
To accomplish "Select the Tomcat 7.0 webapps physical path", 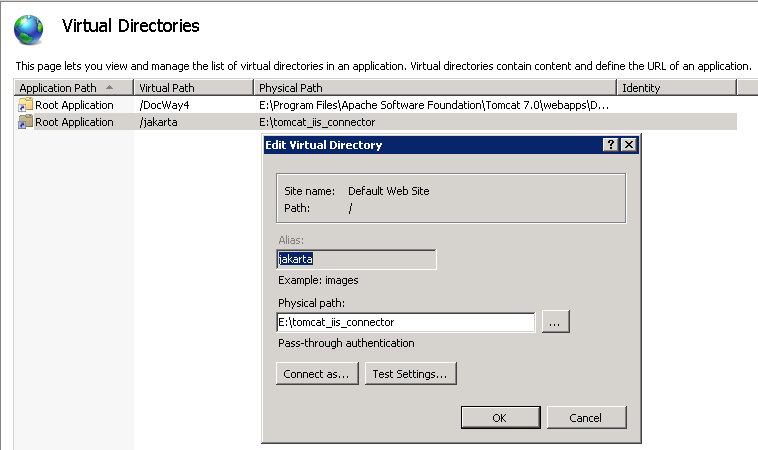I will pos(434,105).
